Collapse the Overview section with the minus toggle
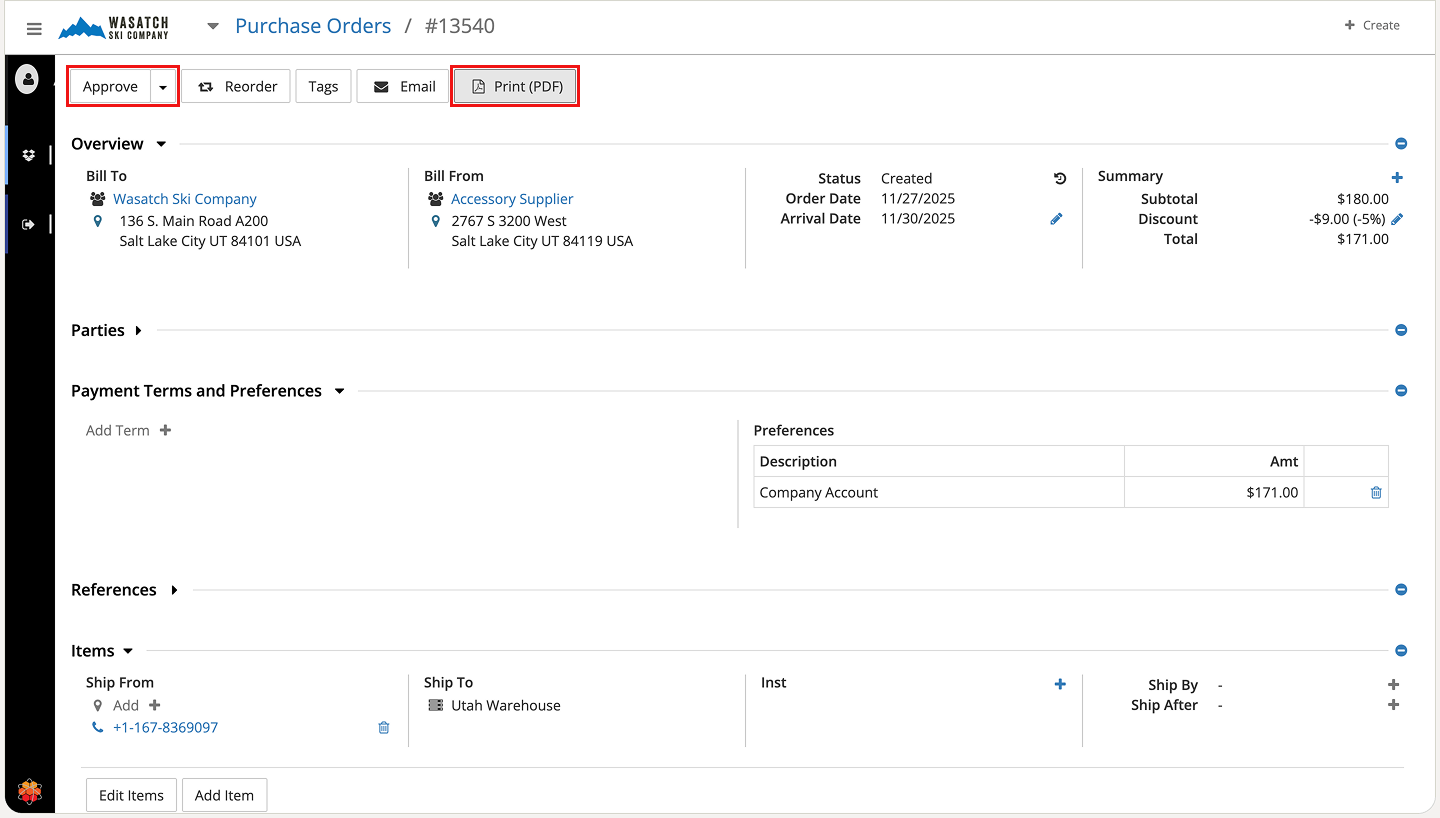This screenshot has width=1440, height=818. 1401,144
